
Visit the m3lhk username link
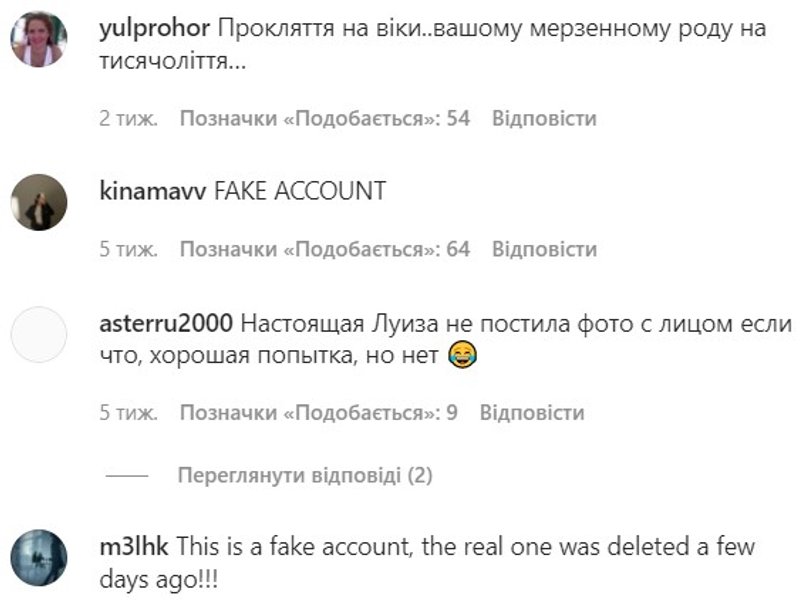pyautogui.click(x=136, y=547)
